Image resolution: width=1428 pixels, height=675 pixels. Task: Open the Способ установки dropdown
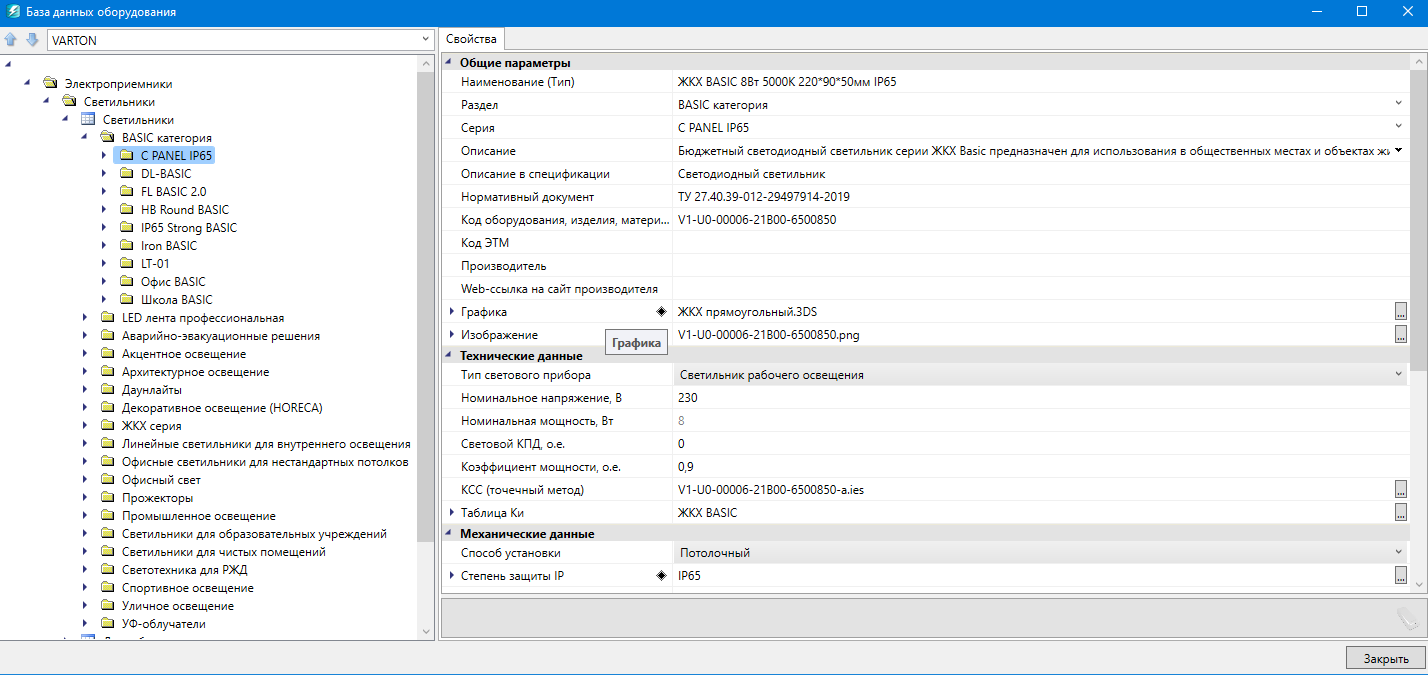point(1399,552)
